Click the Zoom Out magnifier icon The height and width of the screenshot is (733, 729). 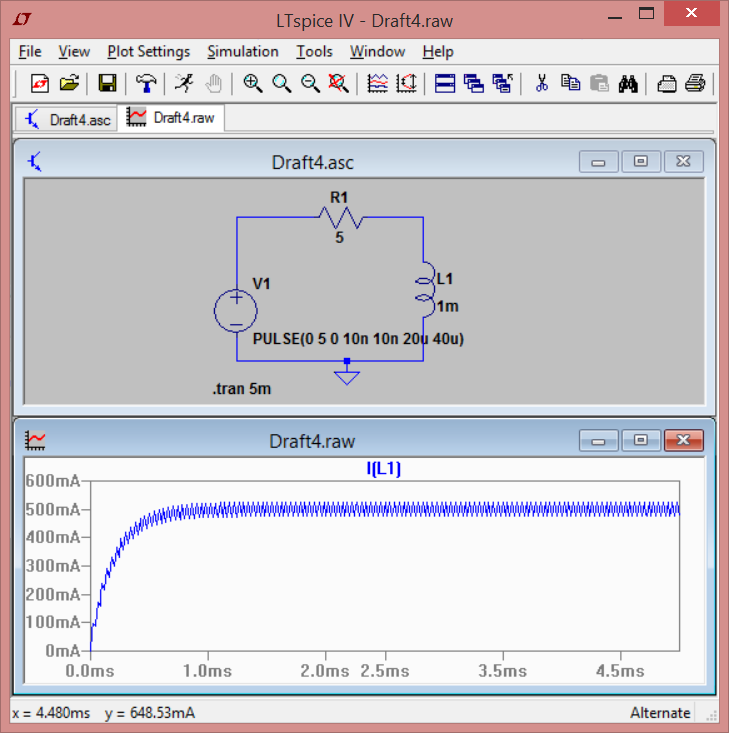(x=310, y=84)
